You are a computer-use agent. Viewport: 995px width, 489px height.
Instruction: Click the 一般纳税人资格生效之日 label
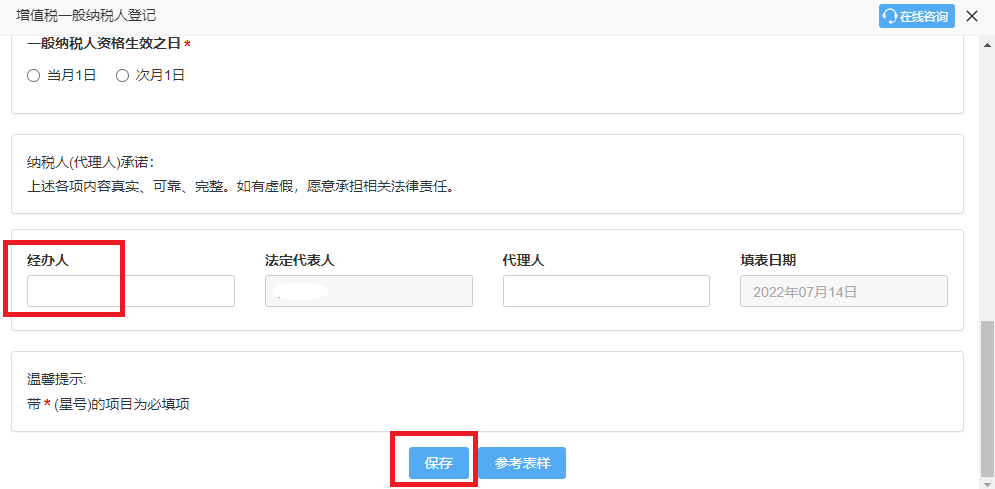[x=105, y=44]
